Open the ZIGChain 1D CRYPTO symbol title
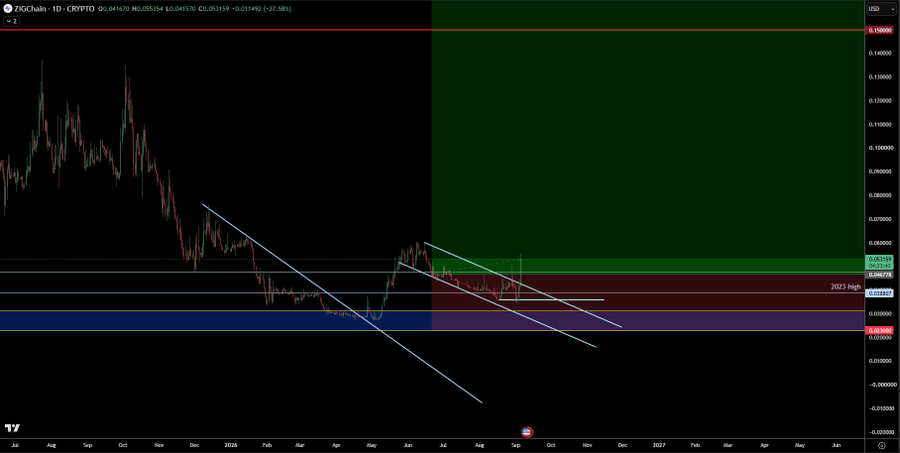This screenshot has width=900, height=453. pos(54,9)
